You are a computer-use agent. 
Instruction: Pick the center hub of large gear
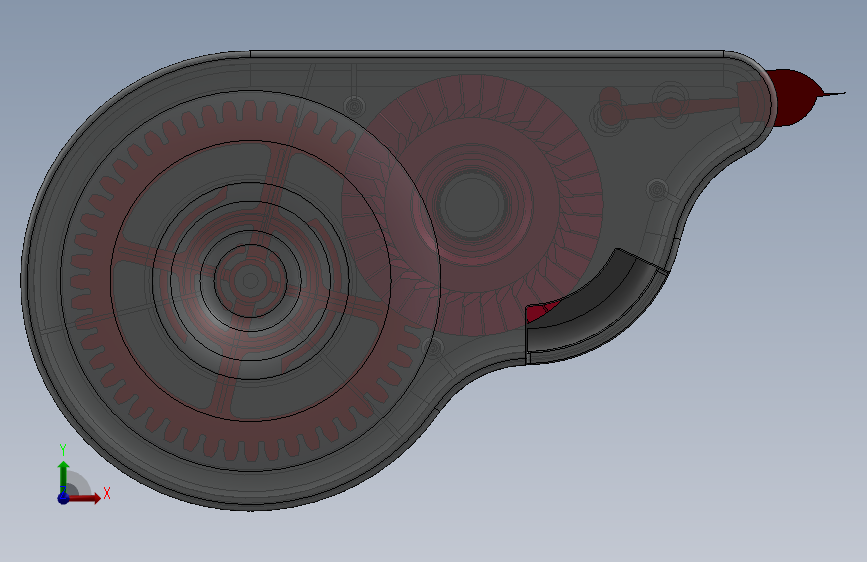[x=250, y=280]
